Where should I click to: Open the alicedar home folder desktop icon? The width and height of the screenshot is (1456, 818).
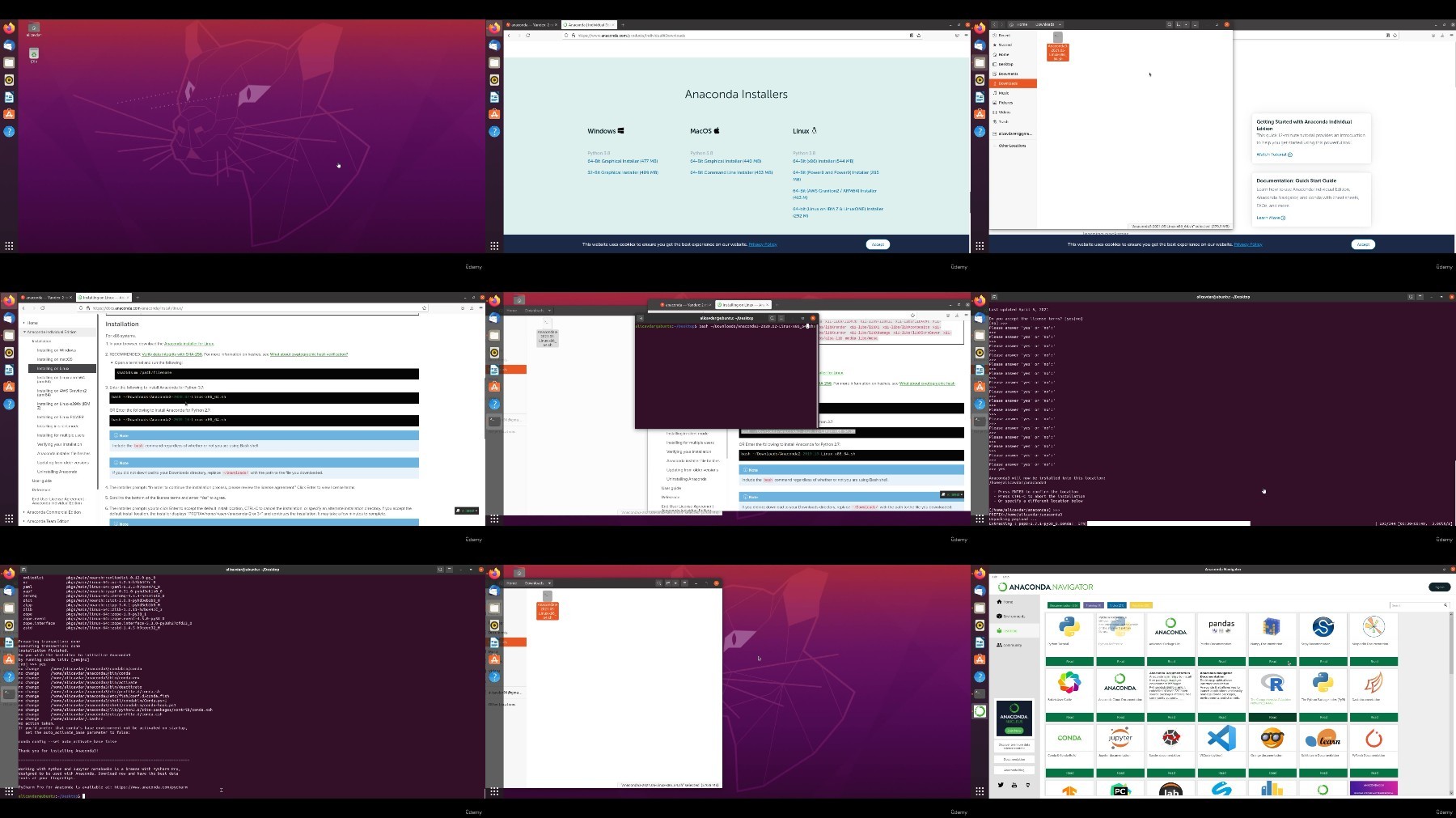click(34, 30)
